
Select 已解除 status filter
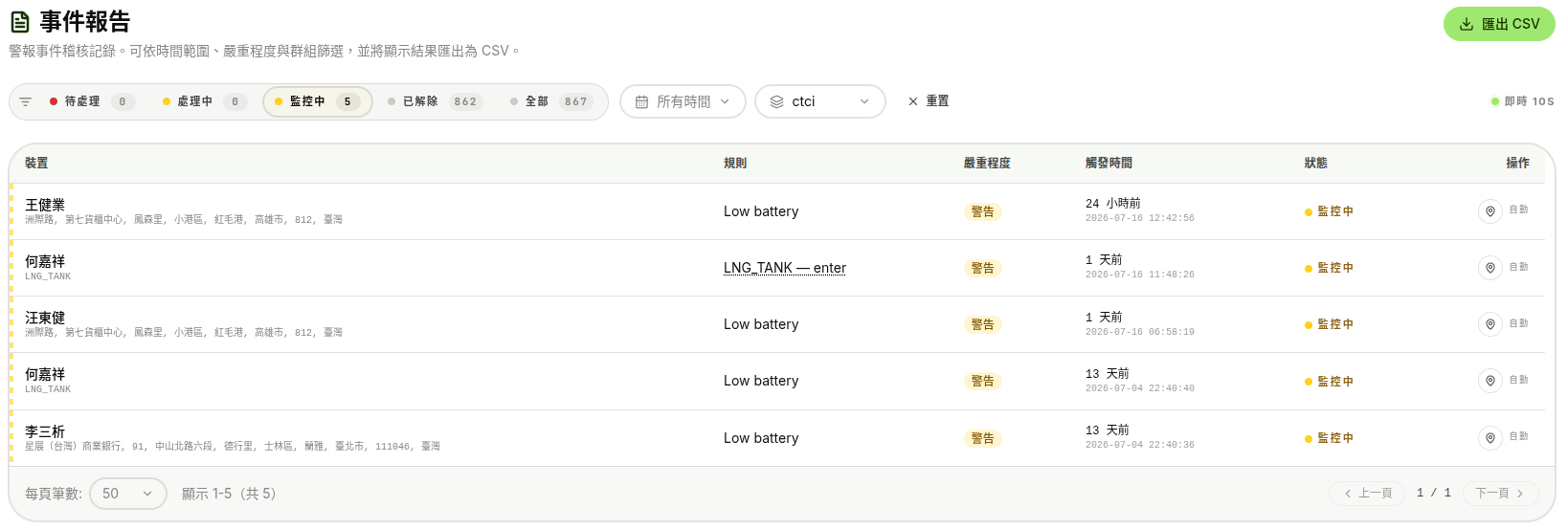435,101
